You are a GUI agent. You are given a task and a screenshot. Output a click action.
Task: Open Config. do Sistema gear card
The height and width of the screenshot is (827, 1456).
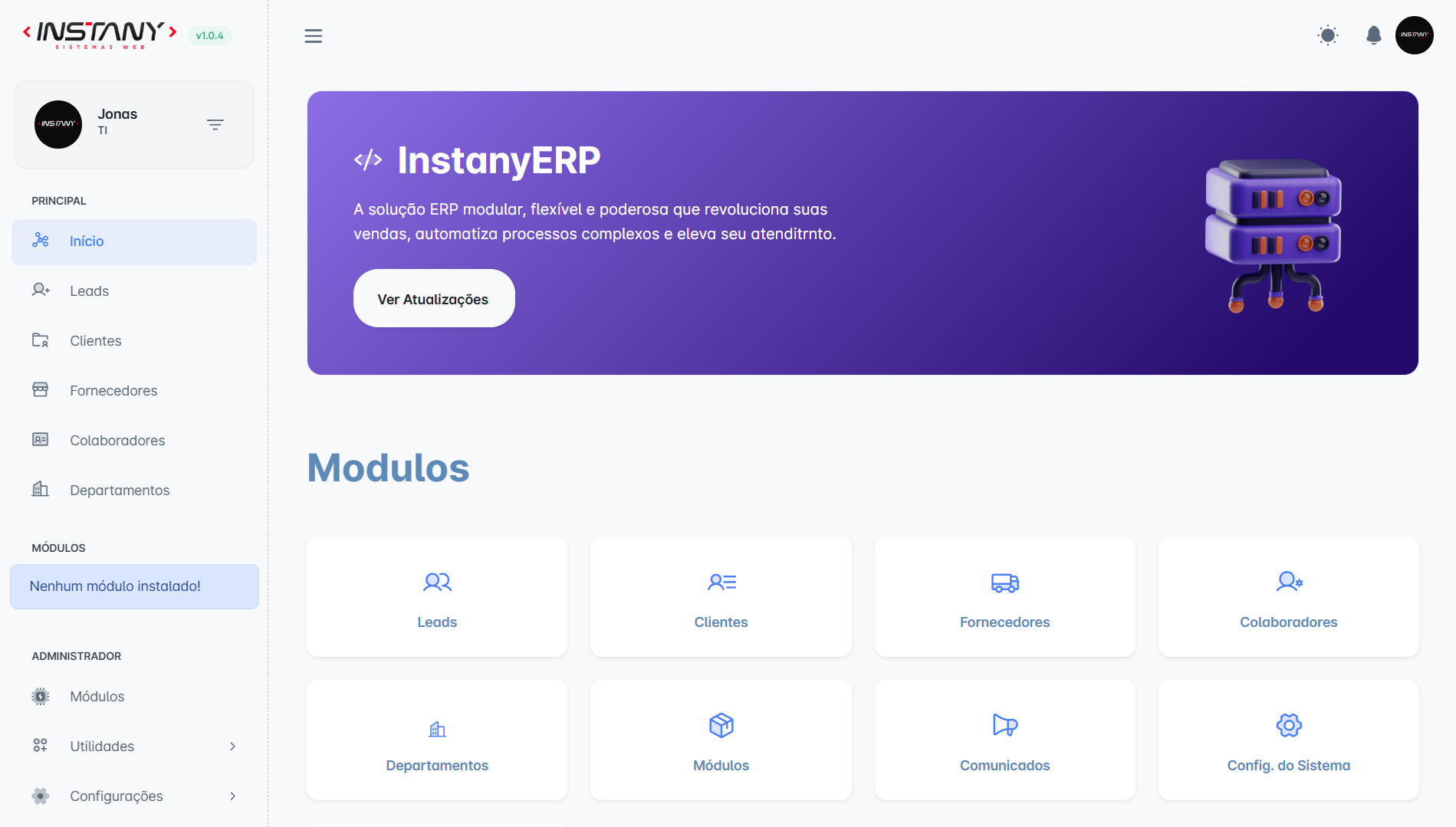coord(1288,725)
